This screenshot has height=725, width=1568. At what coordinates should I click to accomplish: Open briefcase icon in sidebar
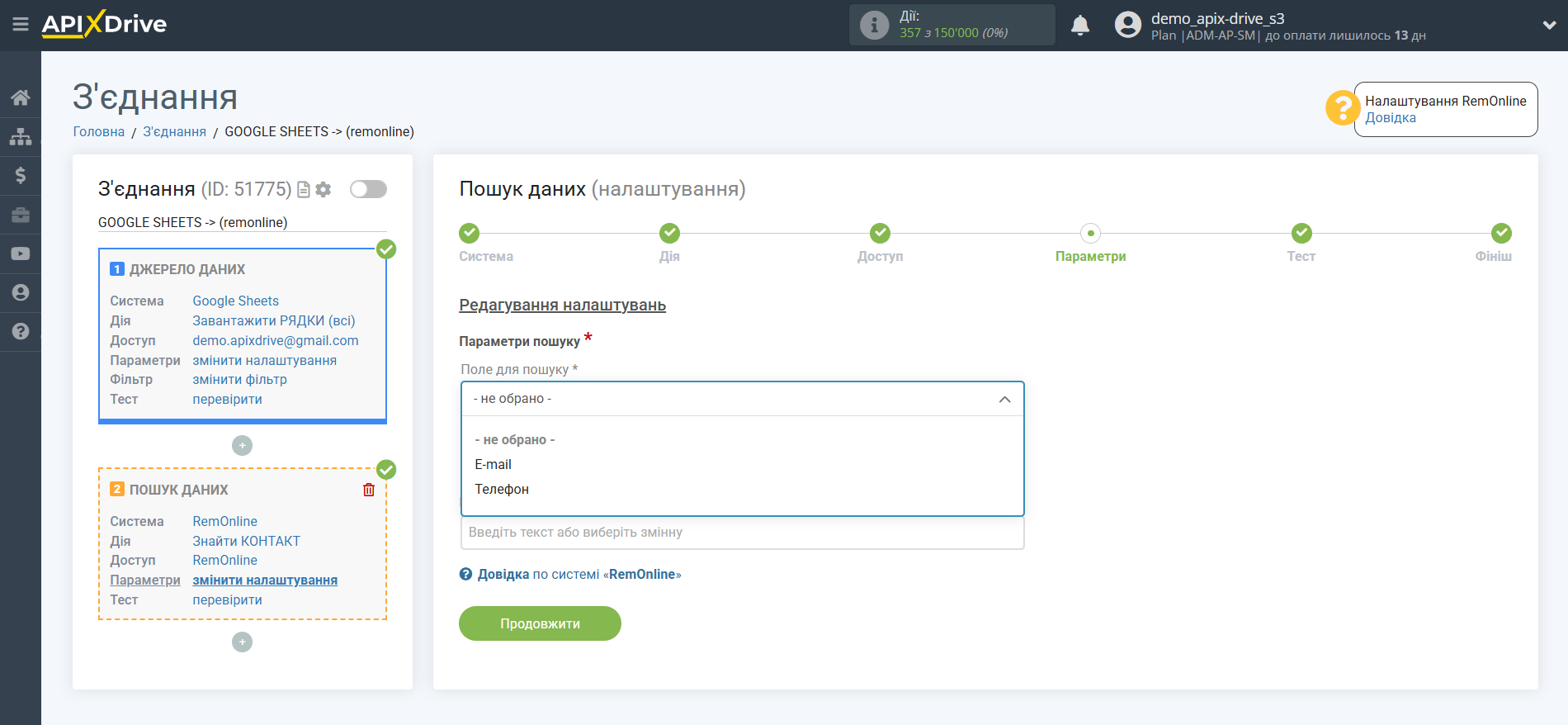[x=21, y=215]
